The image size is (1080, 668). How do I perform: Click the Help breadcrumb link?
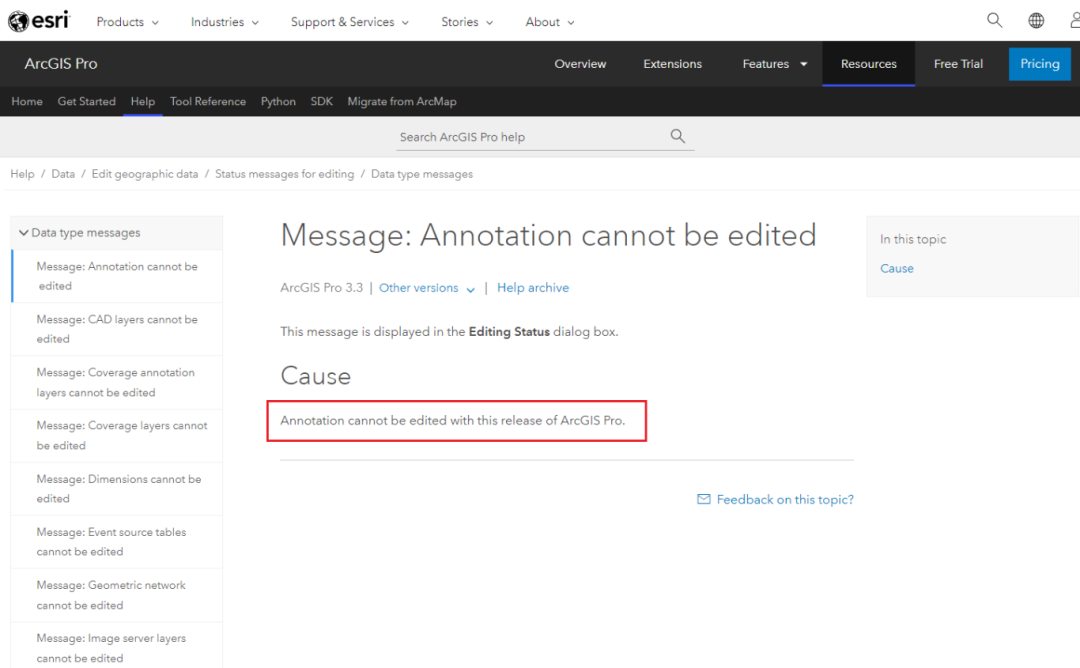click(x=22, y=174)
